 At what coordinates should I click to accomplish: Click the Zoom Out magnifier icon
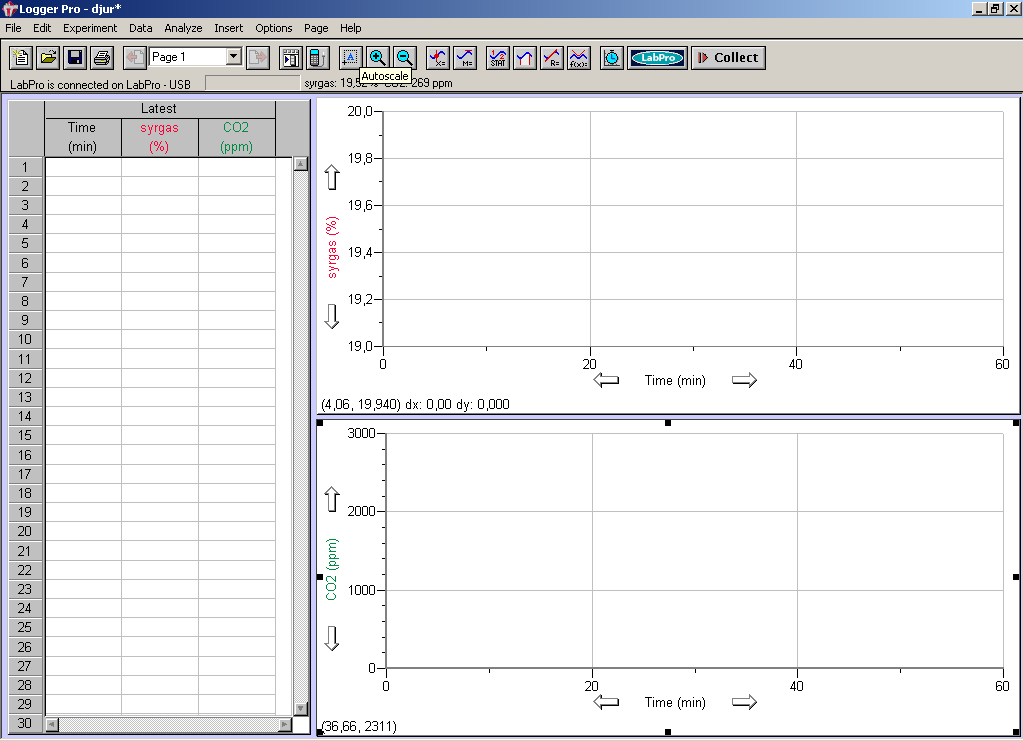point(405,57)
